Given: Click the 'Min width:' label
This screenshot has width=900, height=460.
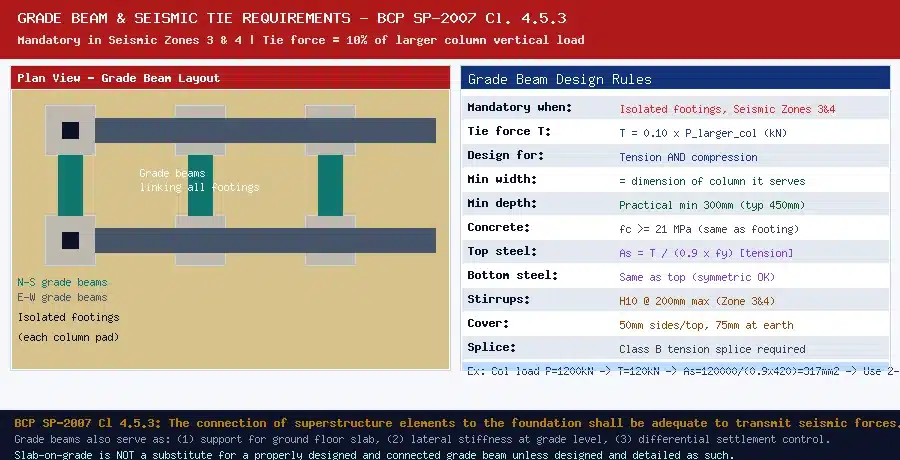Looking at the screenshot, I should click(502, 180).
